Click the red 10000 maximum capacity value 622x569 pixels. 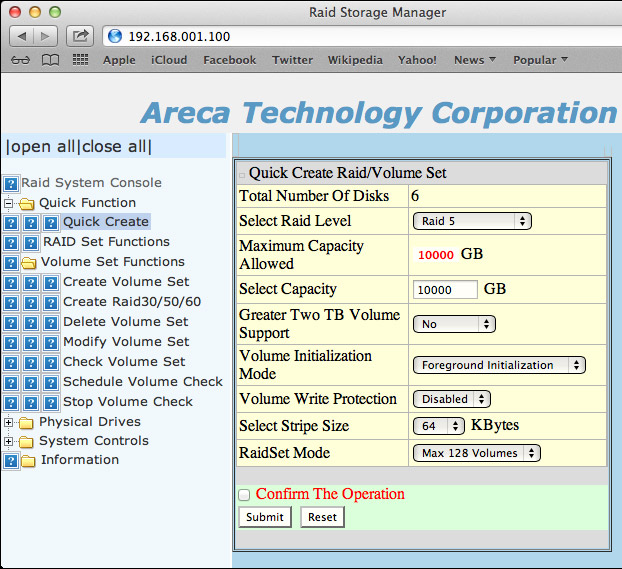pos(436,255)
